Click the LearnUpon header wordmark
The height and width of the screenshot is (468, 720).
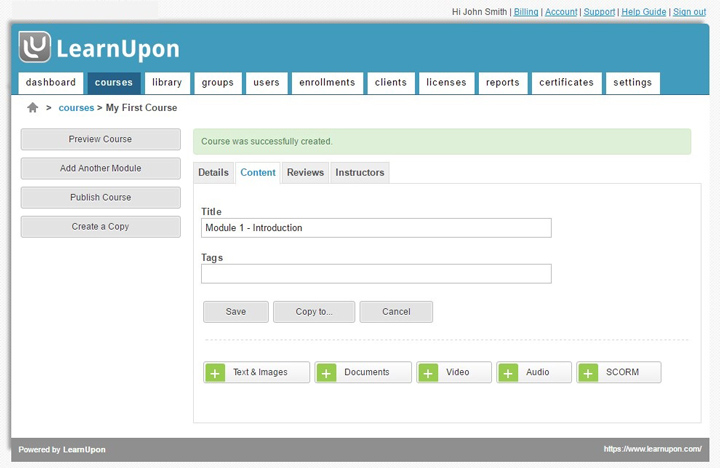pyautogui.click(x=118, y=49)
